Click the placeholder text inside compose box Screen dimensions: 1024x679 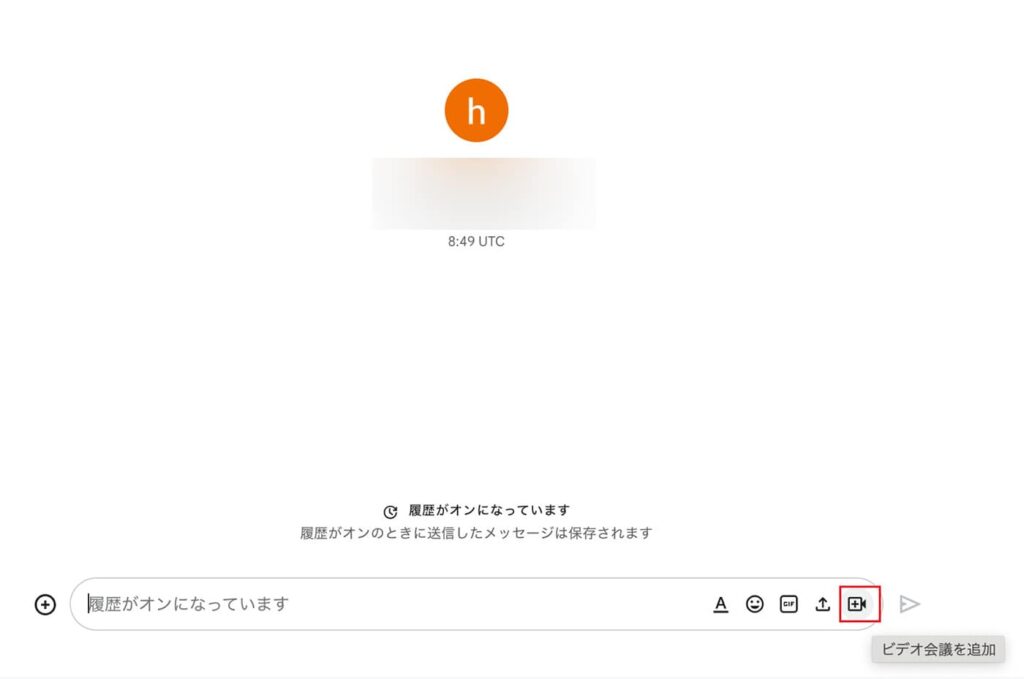coord(189,604)
